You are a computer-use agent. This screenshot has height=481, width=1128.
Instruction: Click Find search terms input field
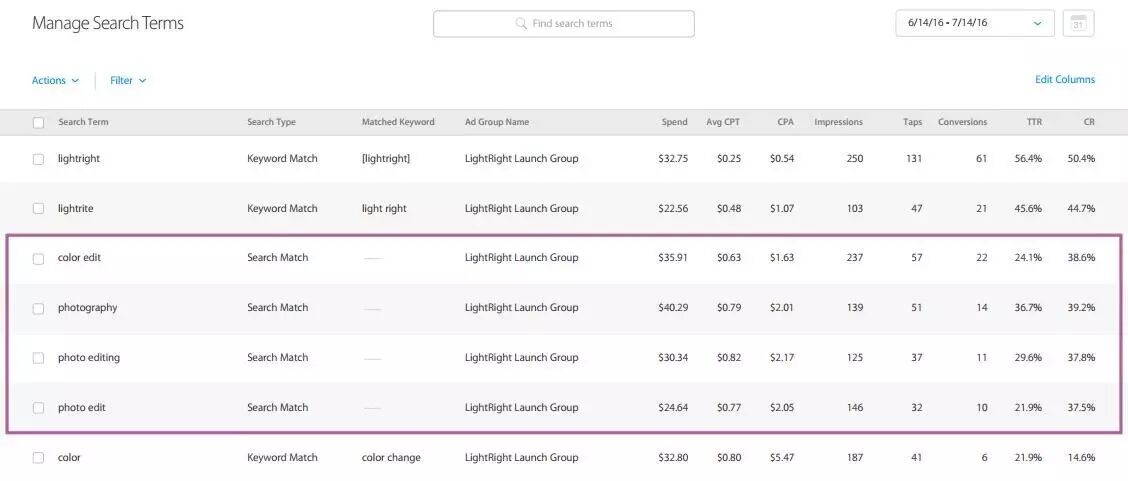(x=563, y=24)
